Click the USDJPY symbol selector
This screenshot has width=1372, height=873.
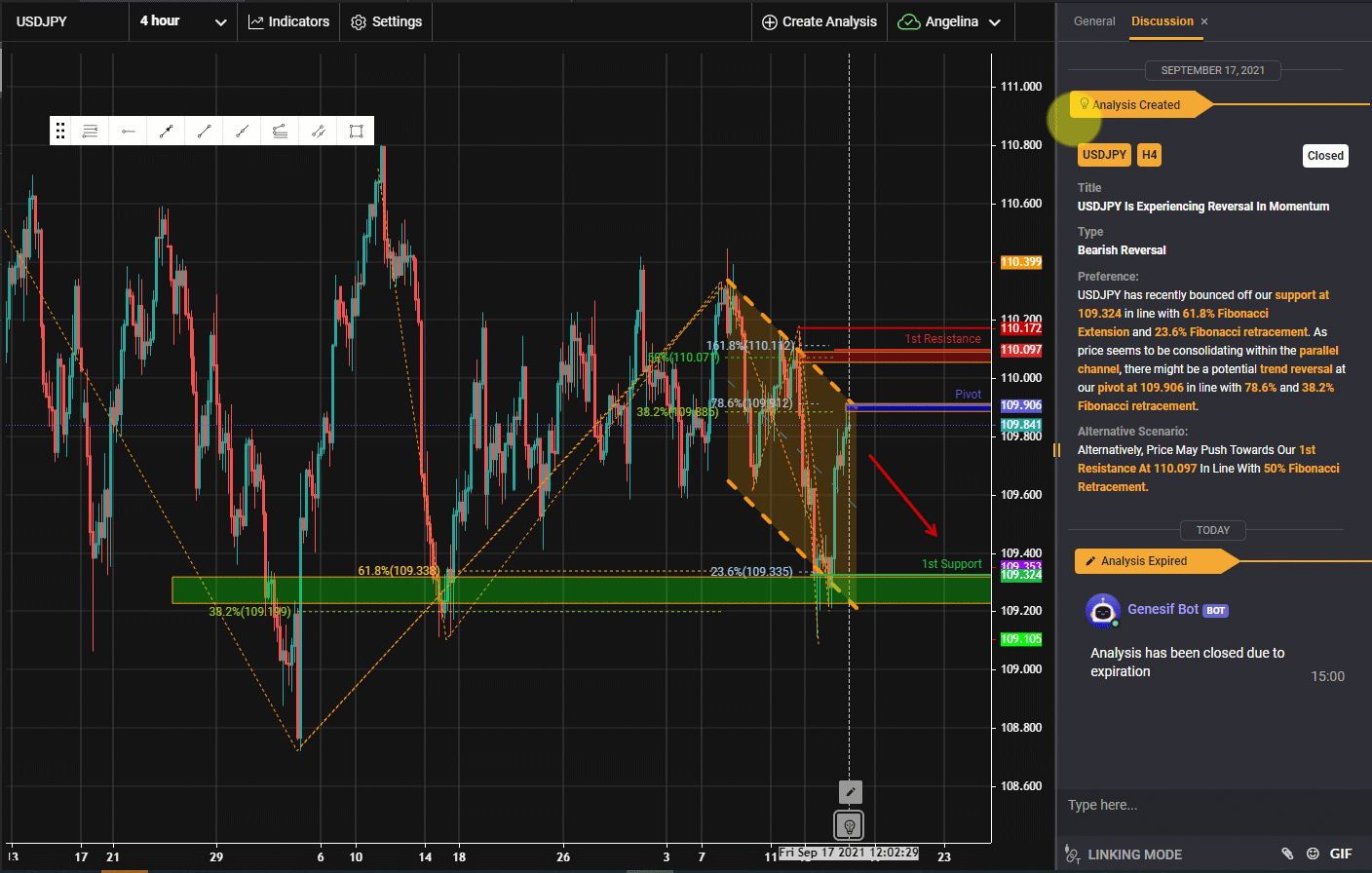pyautogui.click(x=64, y=21)
